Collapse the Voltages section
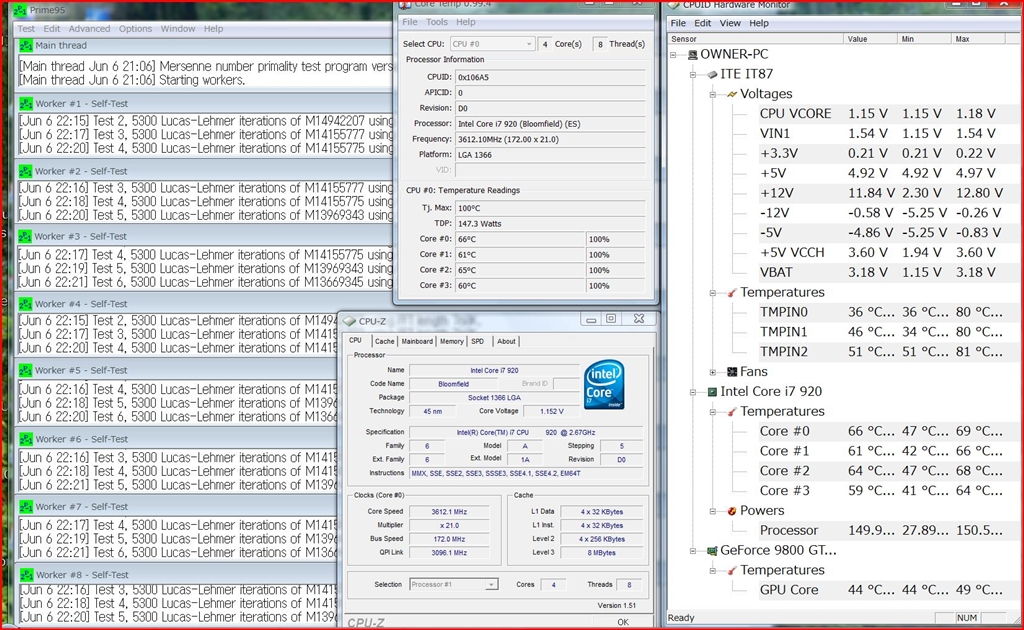The width and height of the screenshot is (1024, 630). click(x=713, y=94)
